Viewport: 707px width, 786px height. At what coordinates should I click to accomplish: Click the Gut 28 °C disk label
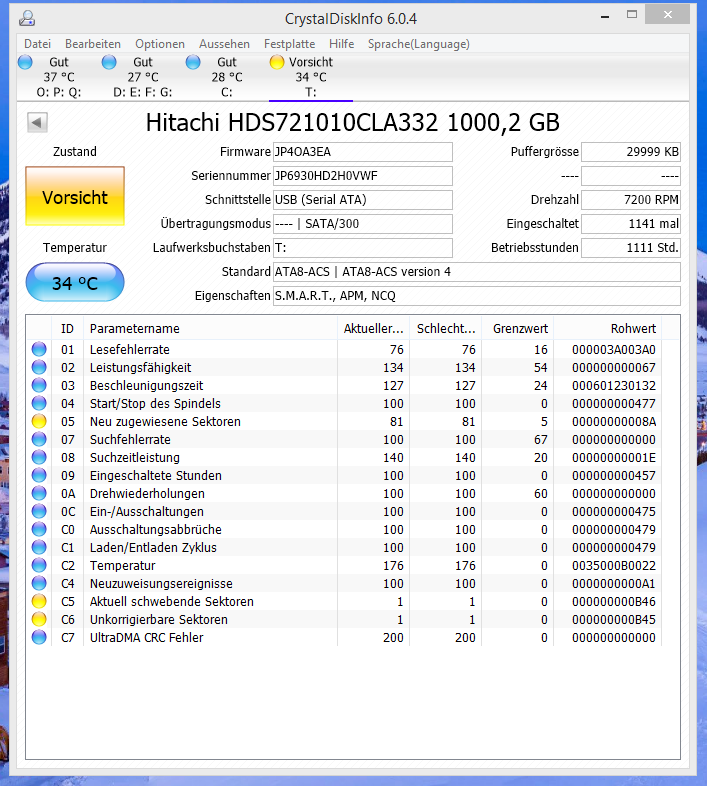[227, 70]
